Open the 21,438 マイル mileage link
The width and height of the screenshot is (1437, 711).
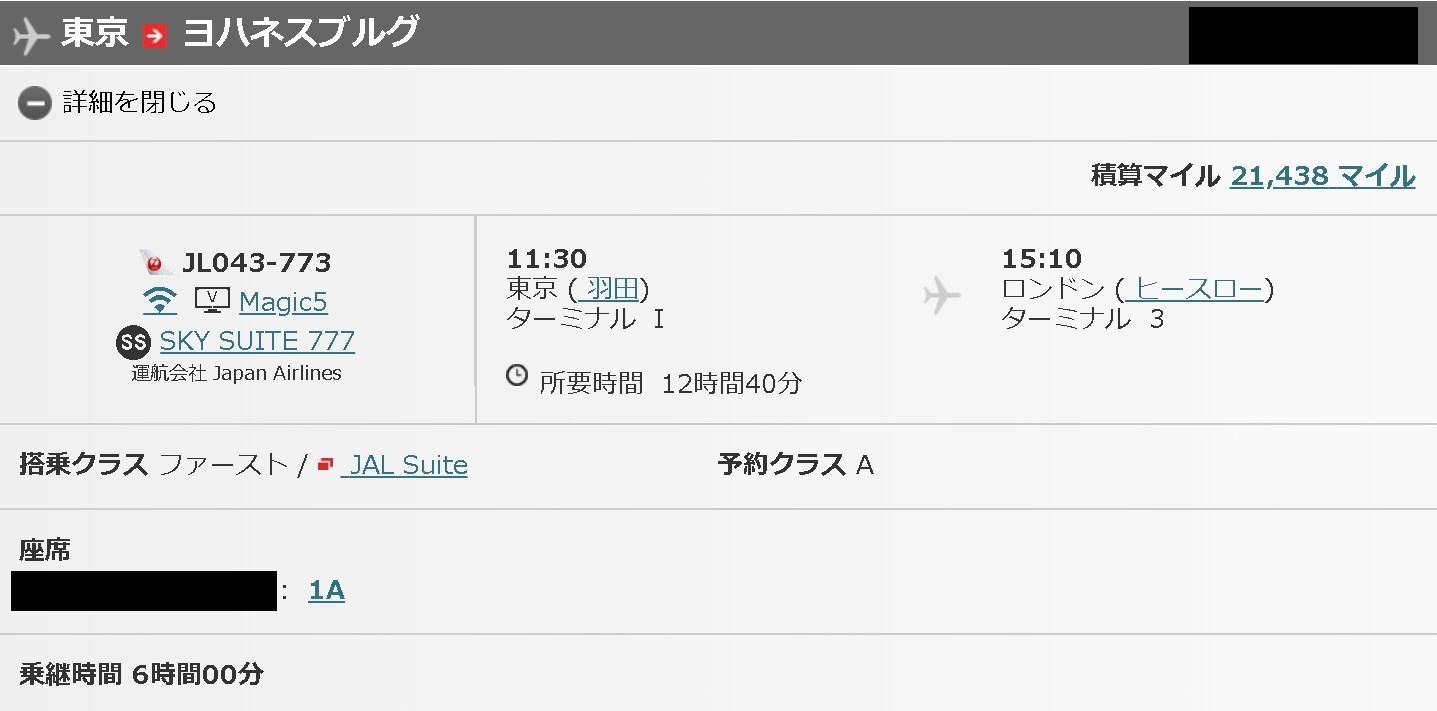point(1322,176)
